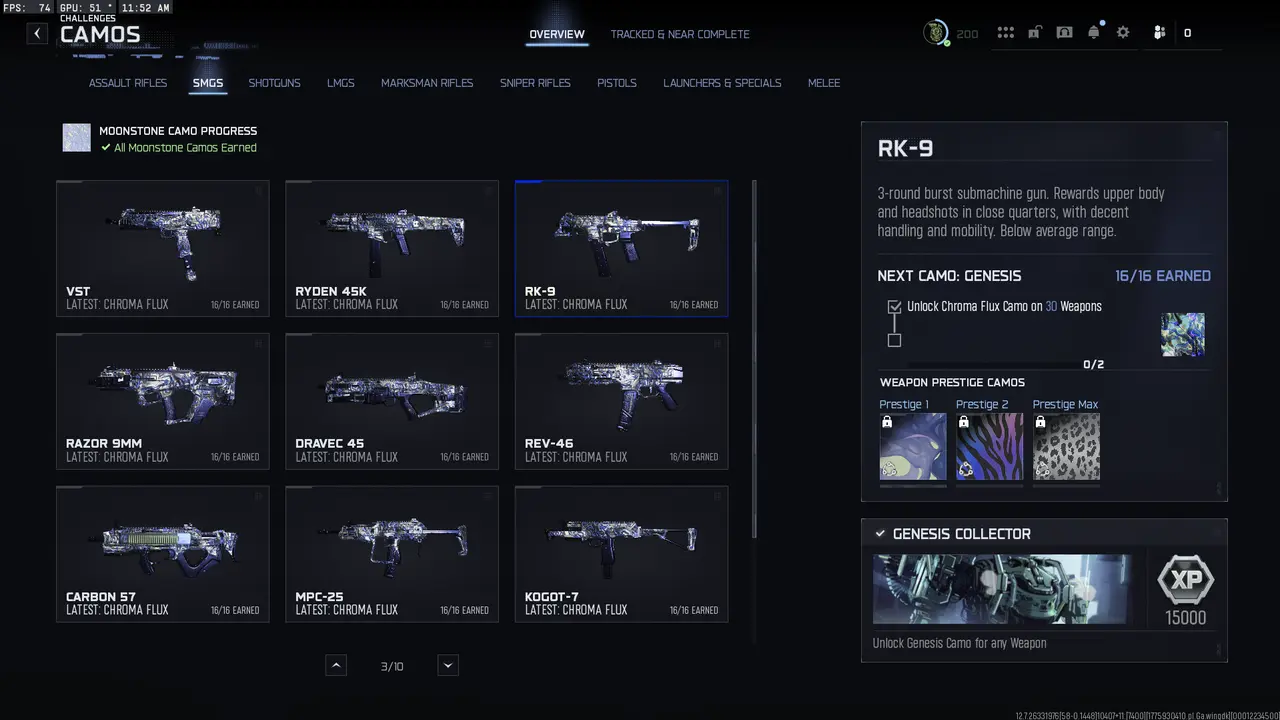The image size is (1280, 720).
Task: Click the Genesis camo preview swatch
Action: [1183, 334]
